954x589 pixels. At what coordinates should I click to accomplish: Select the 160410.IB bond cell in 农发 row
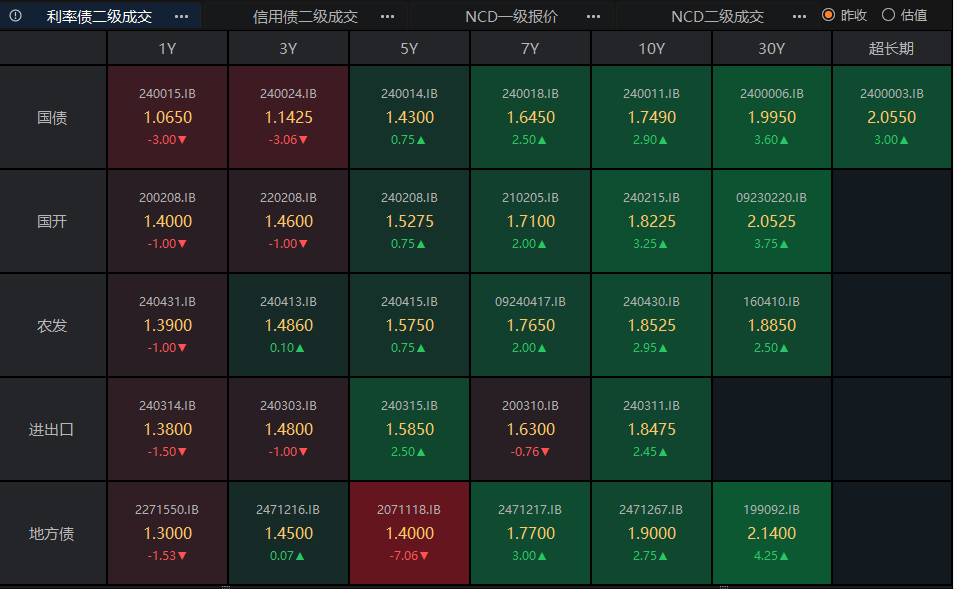point(772,325)
